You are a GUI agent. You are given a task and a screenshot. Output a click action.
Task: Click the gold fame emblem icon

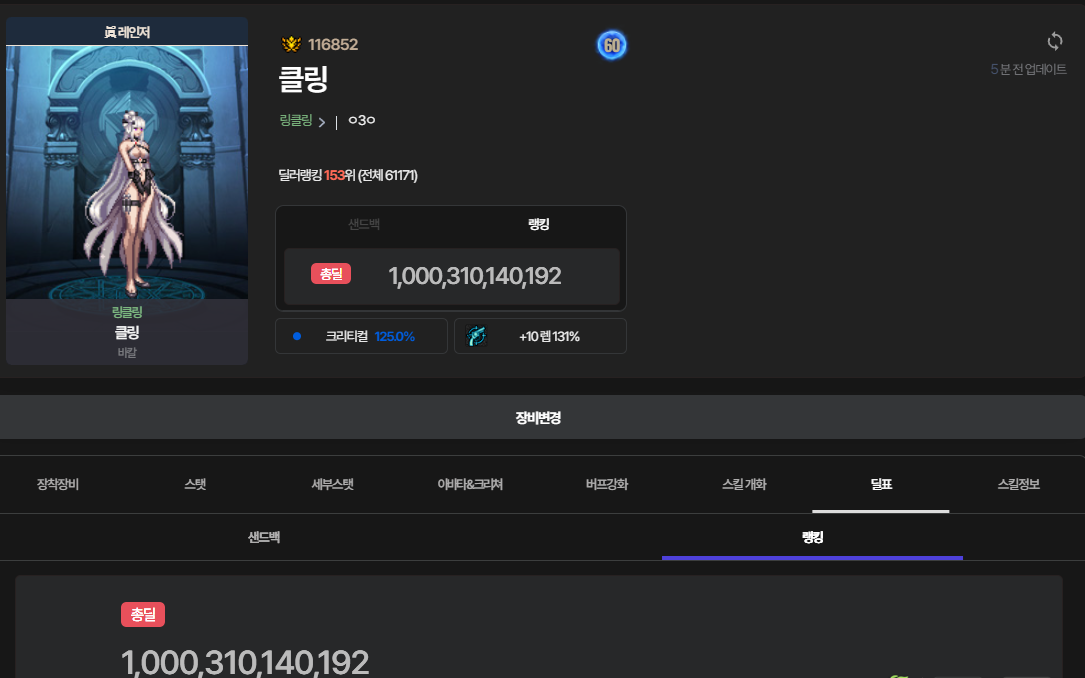coord(291,44)
